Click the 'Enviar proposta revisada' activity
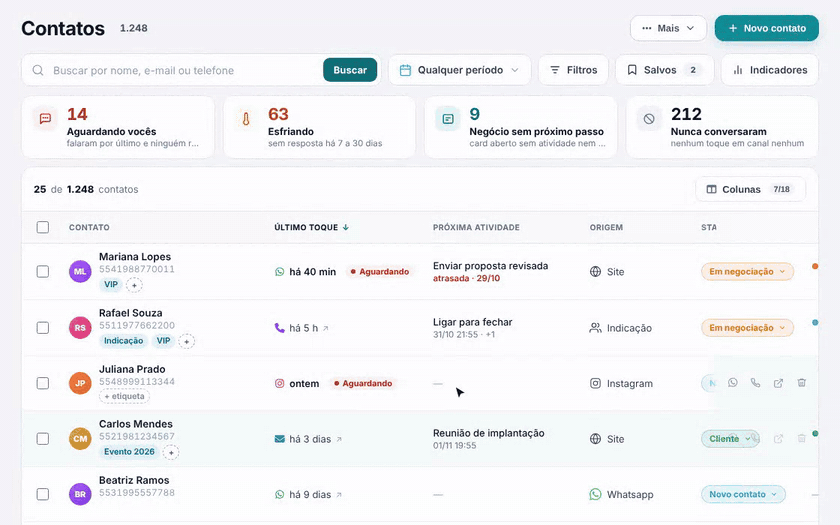The height and width of the screenshot is (525, 840). pos(490,266)
